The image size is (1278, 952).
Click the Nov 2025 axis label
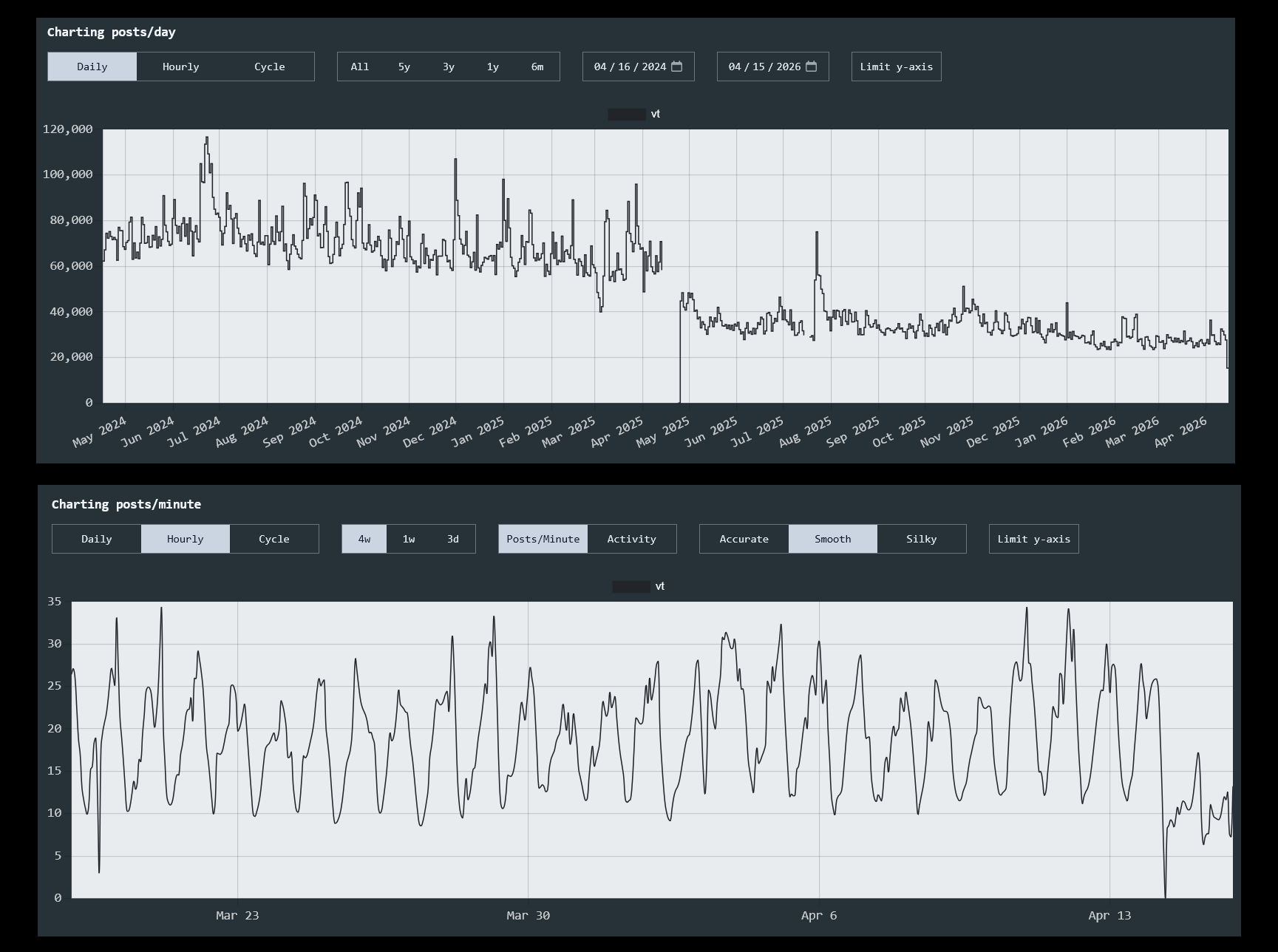pos(948,432)
